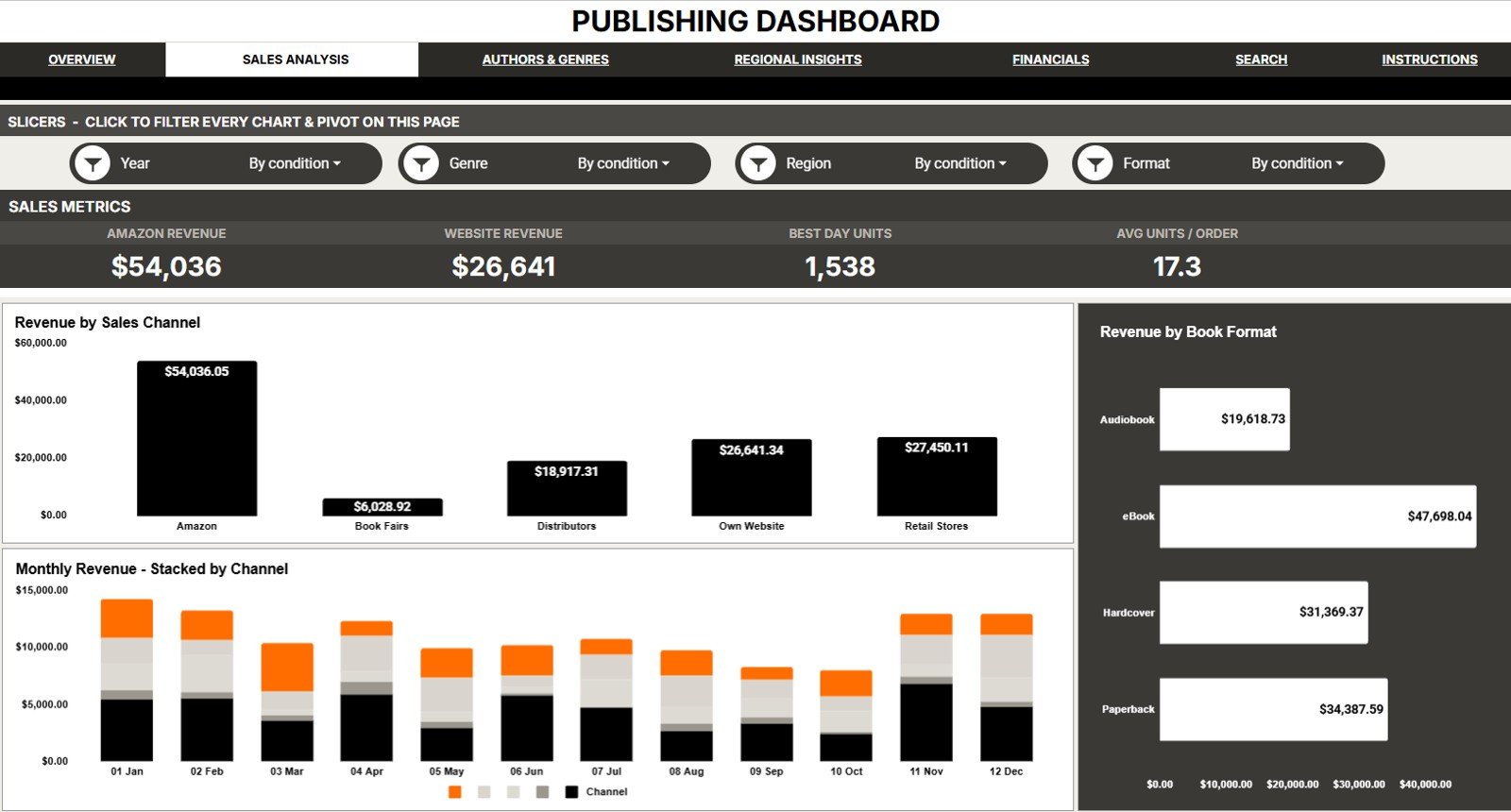Switch to the Regional Insights tab

798,59
